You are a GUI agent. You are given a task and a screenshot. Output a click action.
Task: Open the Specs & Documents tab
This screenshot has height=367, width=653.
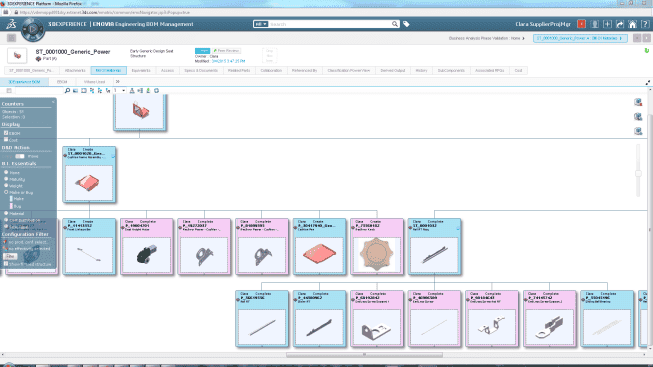coord(201,70)
